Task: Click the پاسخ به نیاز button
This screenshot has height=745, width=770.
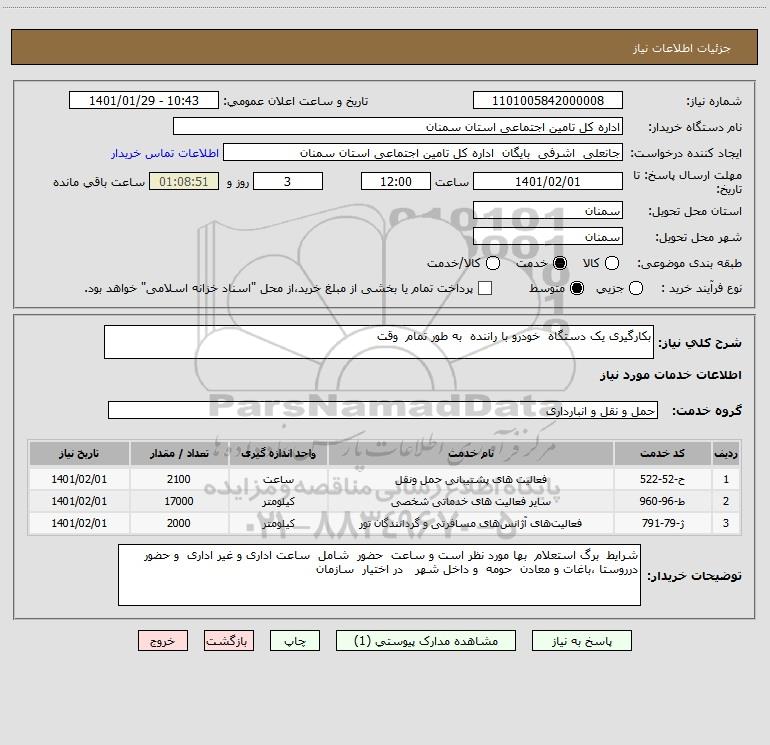Action: point(582,641)
